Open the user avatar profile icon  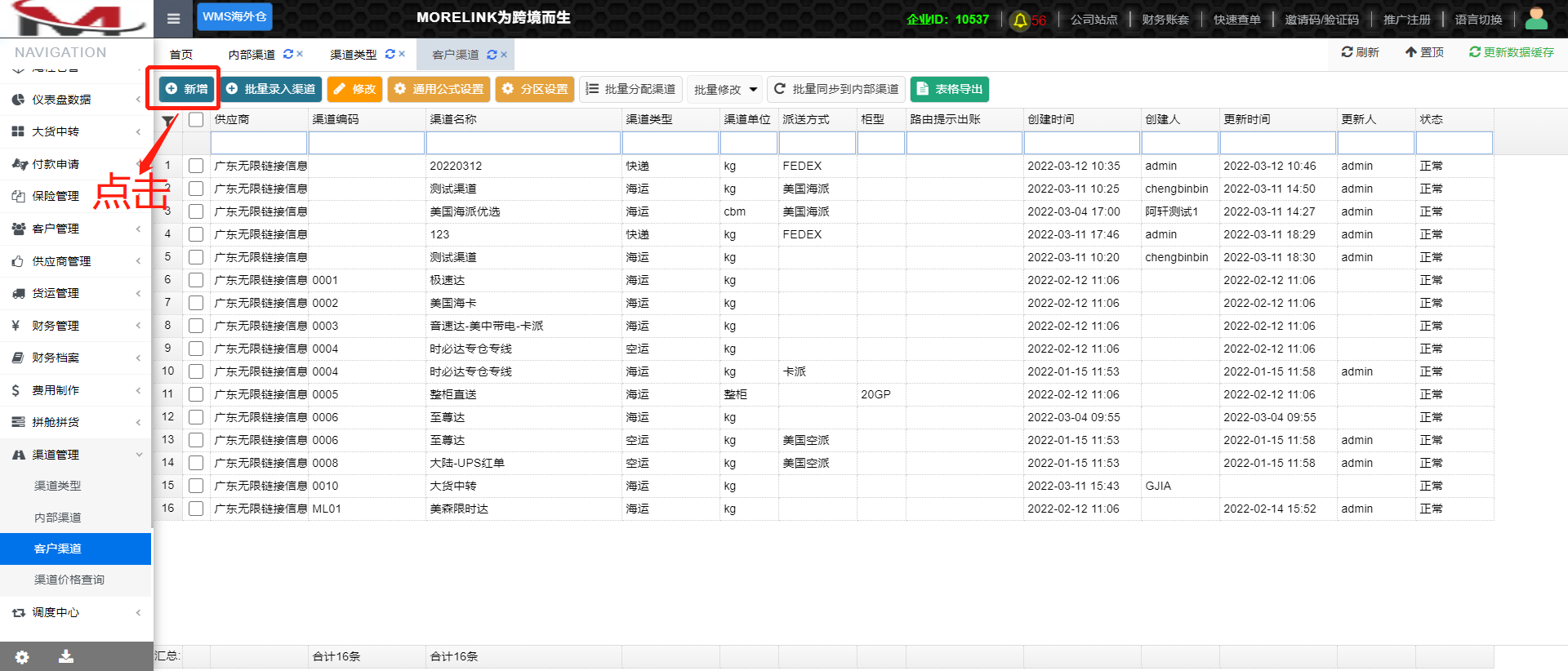click(x=1536, y=18)
